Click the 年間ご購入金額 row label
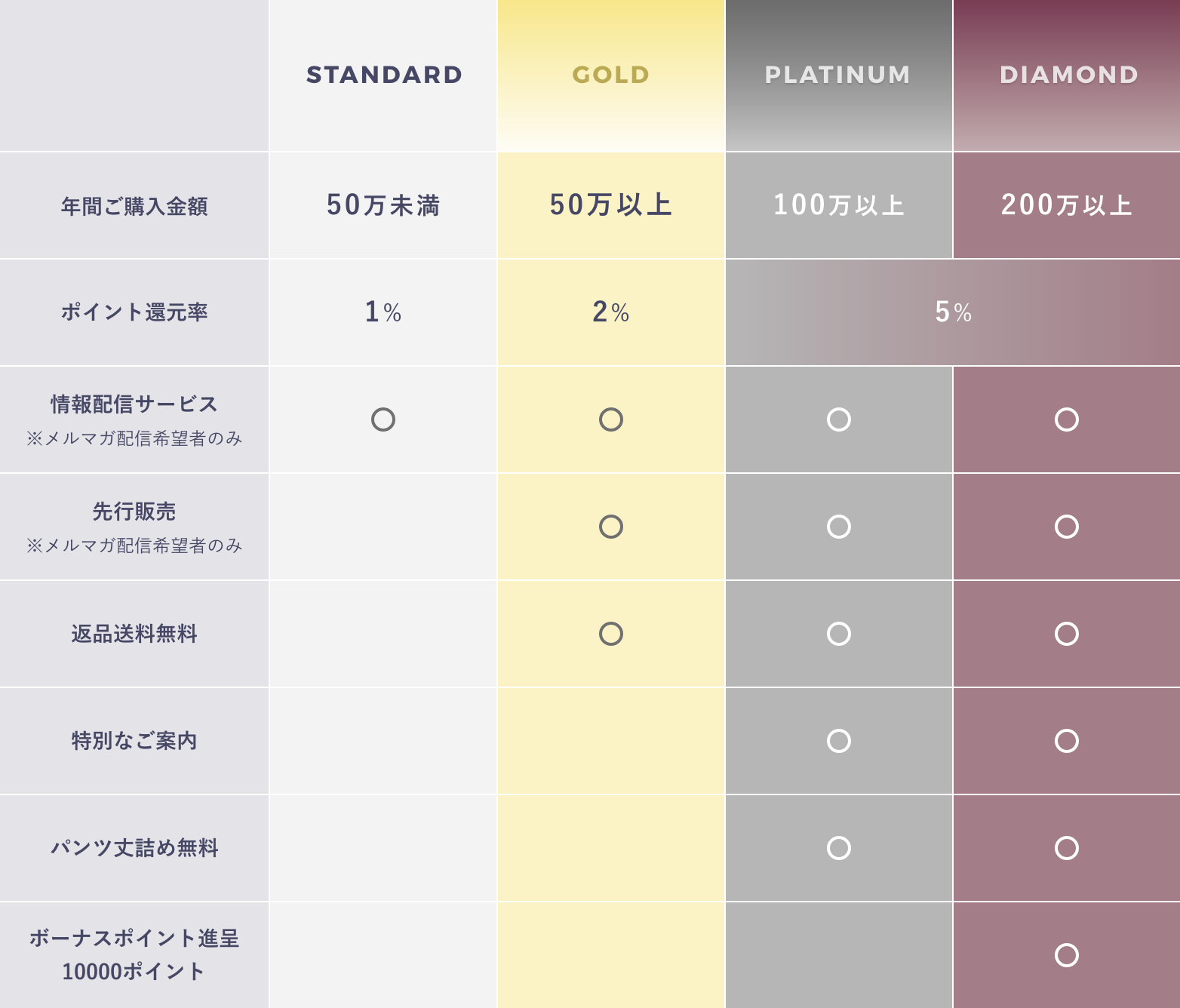The image size is (1180, 1008). coord(134,206)
